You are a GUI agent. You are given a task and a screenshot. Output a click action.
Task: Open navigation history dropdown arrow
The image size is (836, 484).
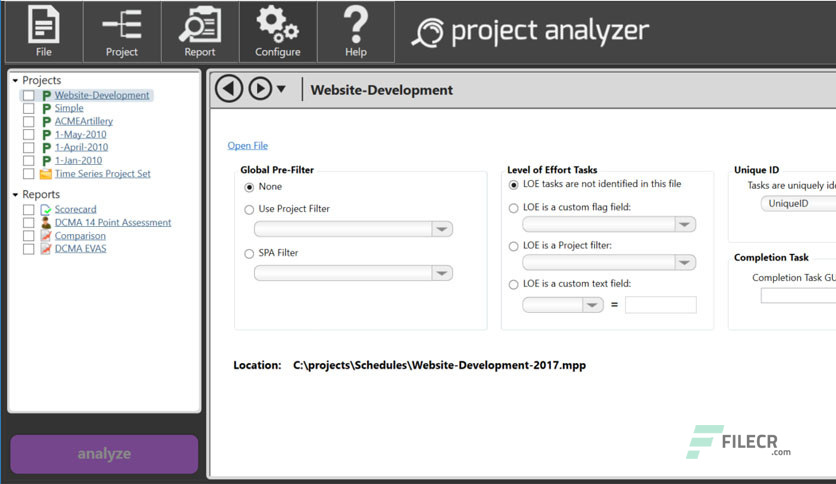point(281,89)
